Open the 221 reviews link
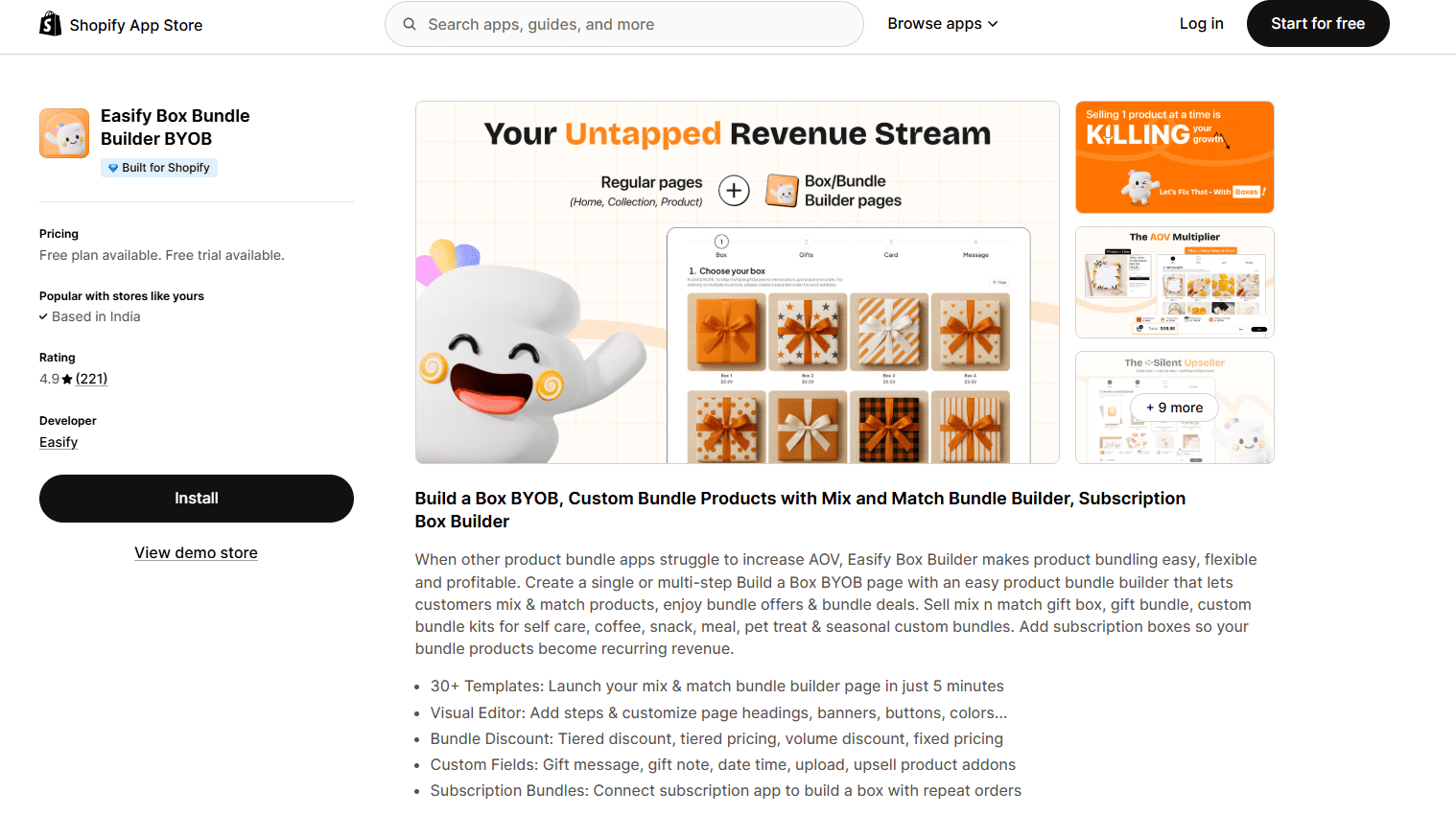1456x815 pixels. coord(91,379)
